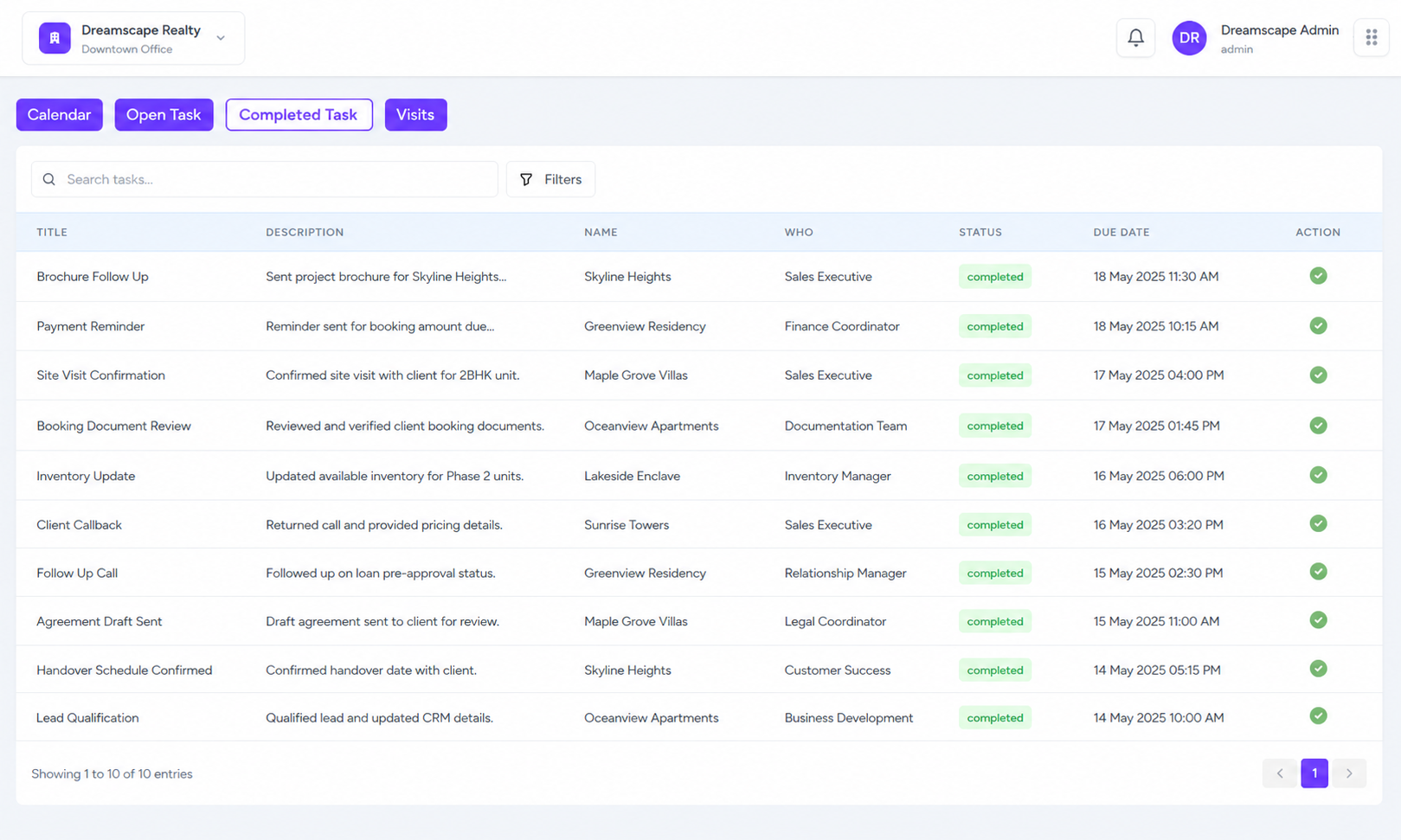Click the green check for Inventory Update
The image size is (1401, 840).
[x=1318, y=475]
